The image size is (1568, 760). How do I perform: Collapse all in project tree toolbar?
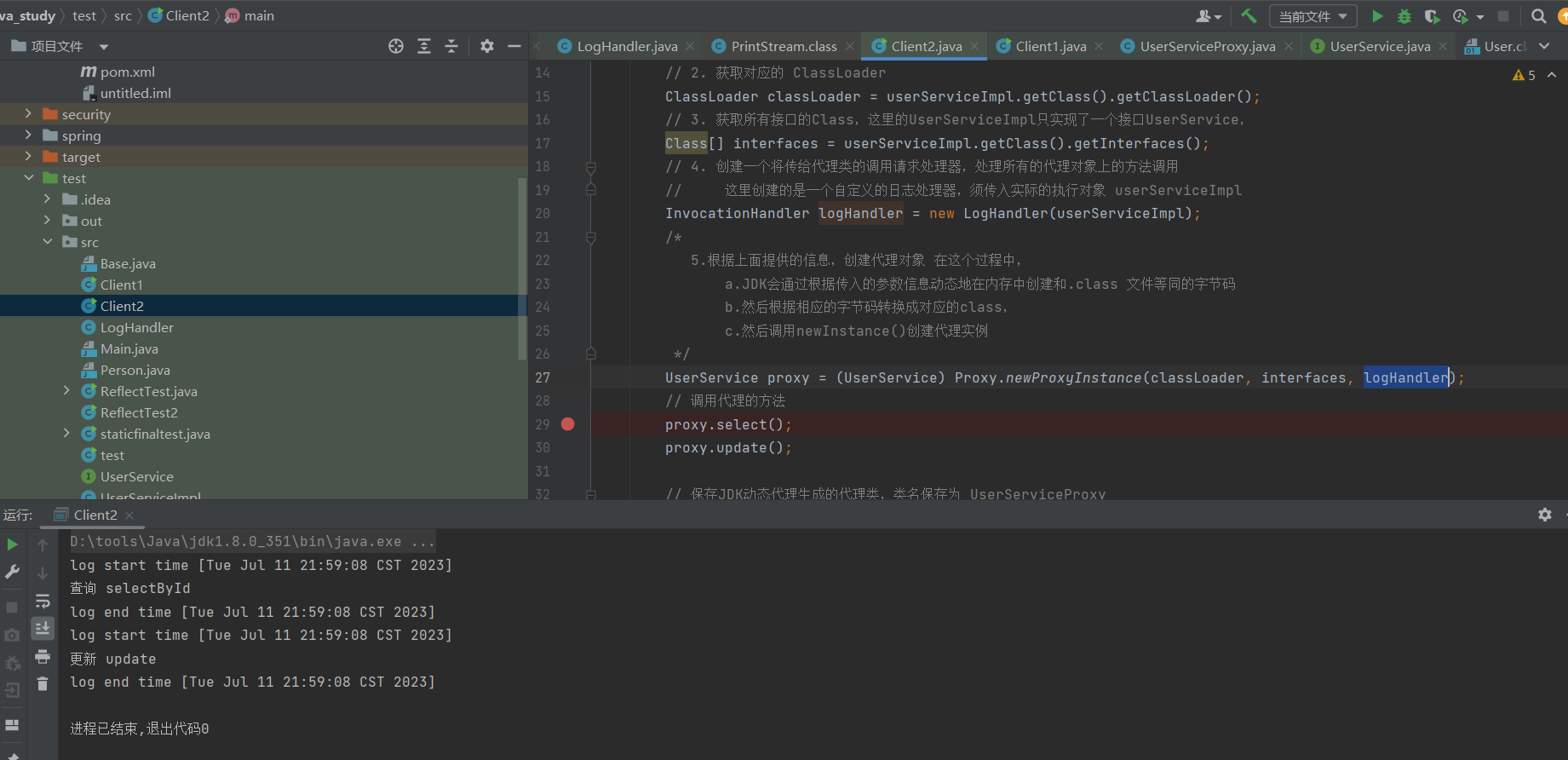click(451, 46)
